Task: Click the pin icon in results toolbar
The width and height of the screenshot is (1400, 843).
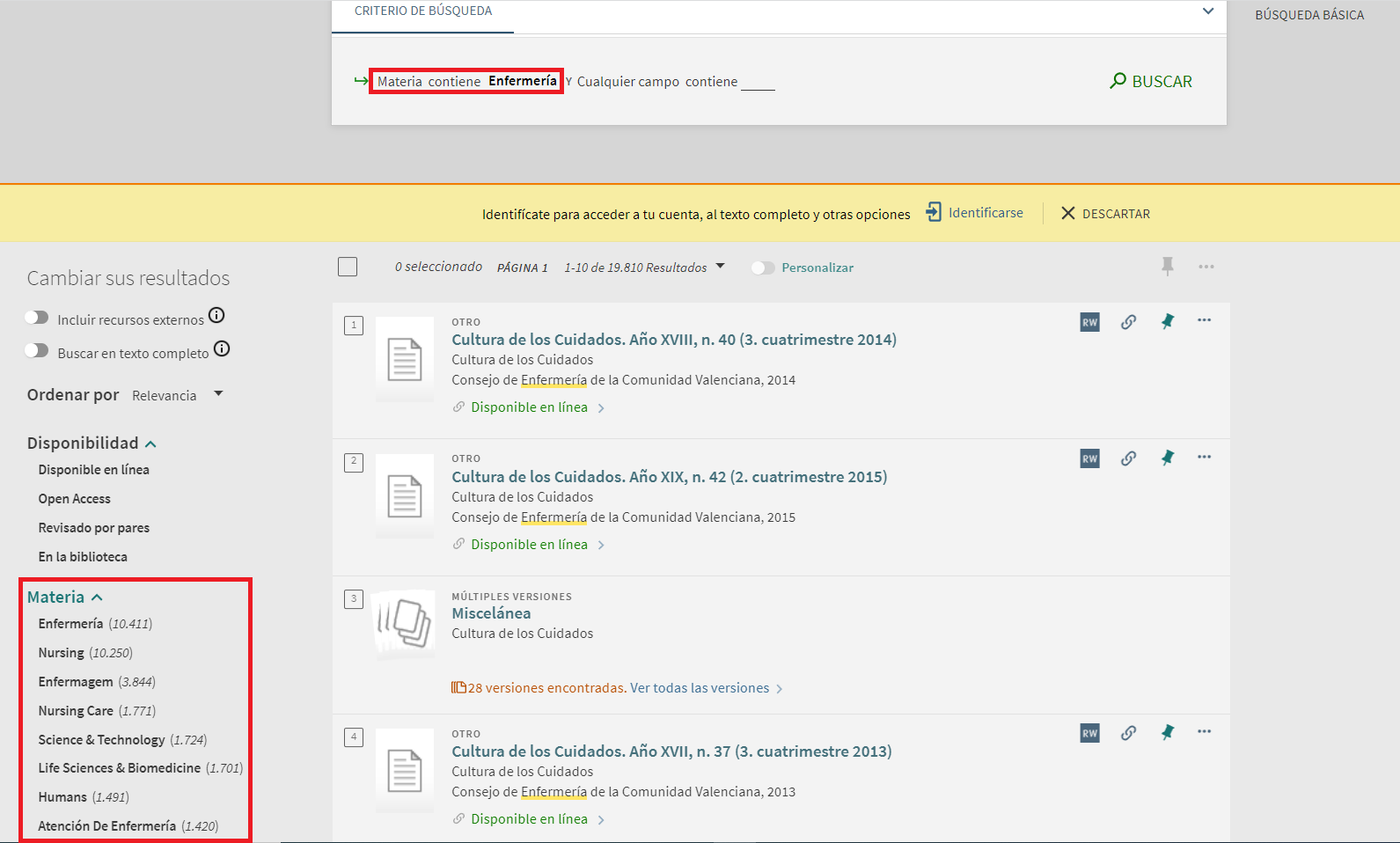Action: 1167,266
